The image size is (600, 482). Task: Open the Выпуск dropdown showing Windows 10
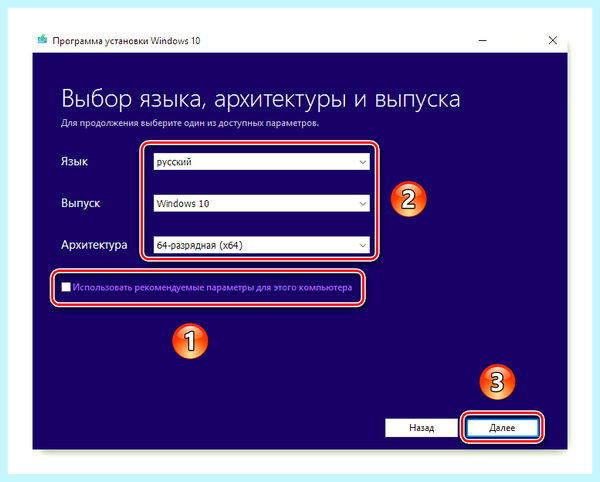click(x=261, y=203)
